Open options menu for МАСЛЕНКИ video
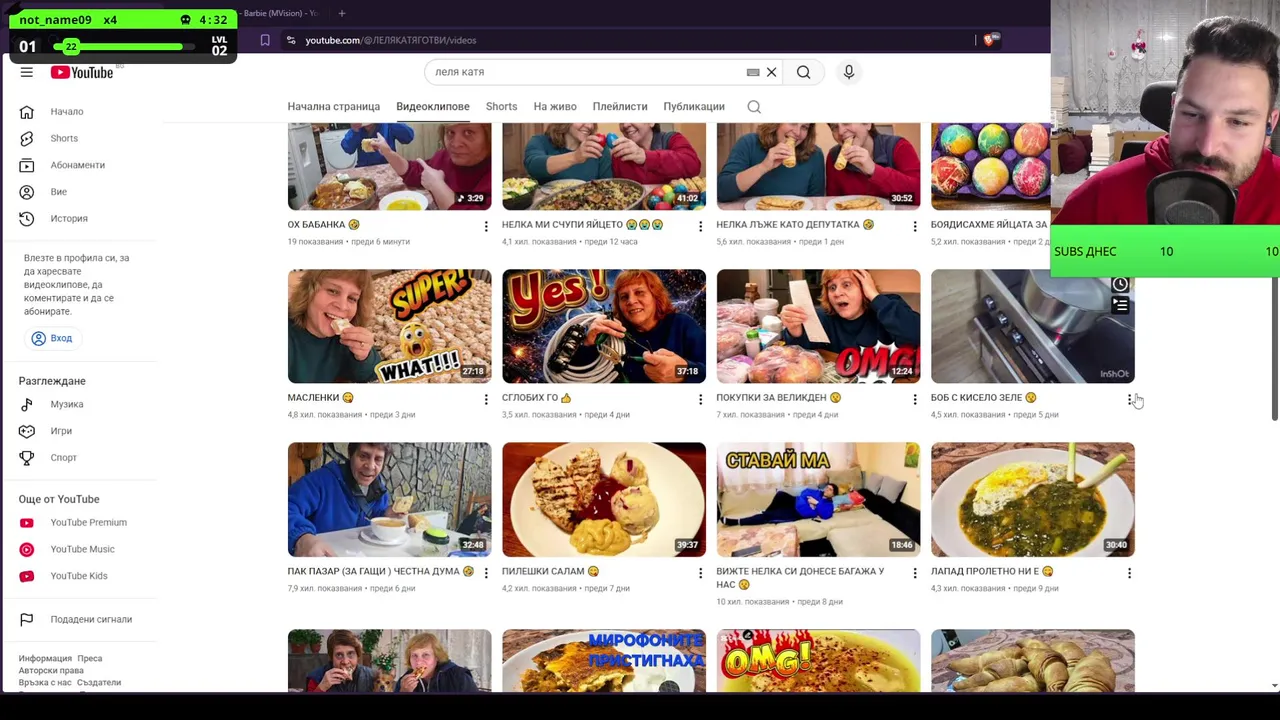This screenshot has height=720, width=1280. pos(486,400)
